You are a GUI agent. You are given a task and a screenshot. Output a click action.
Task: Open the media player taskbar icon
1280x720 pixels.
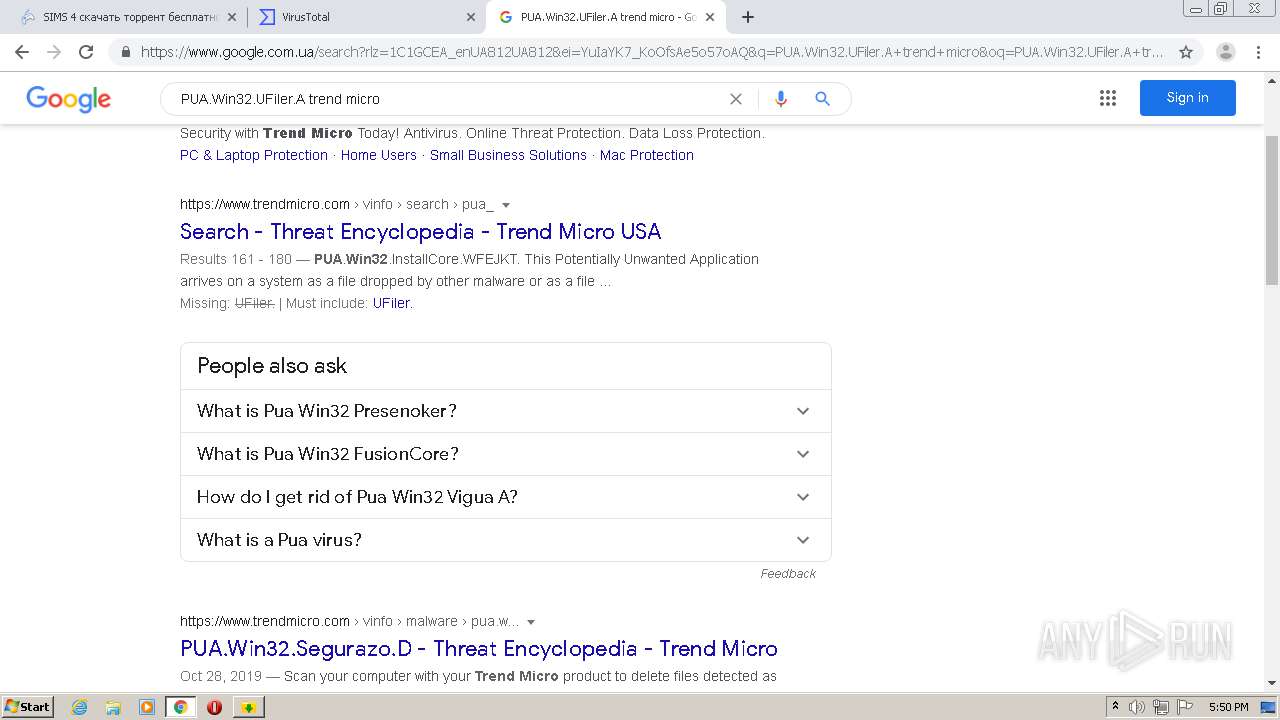click(x=147, y=707)
